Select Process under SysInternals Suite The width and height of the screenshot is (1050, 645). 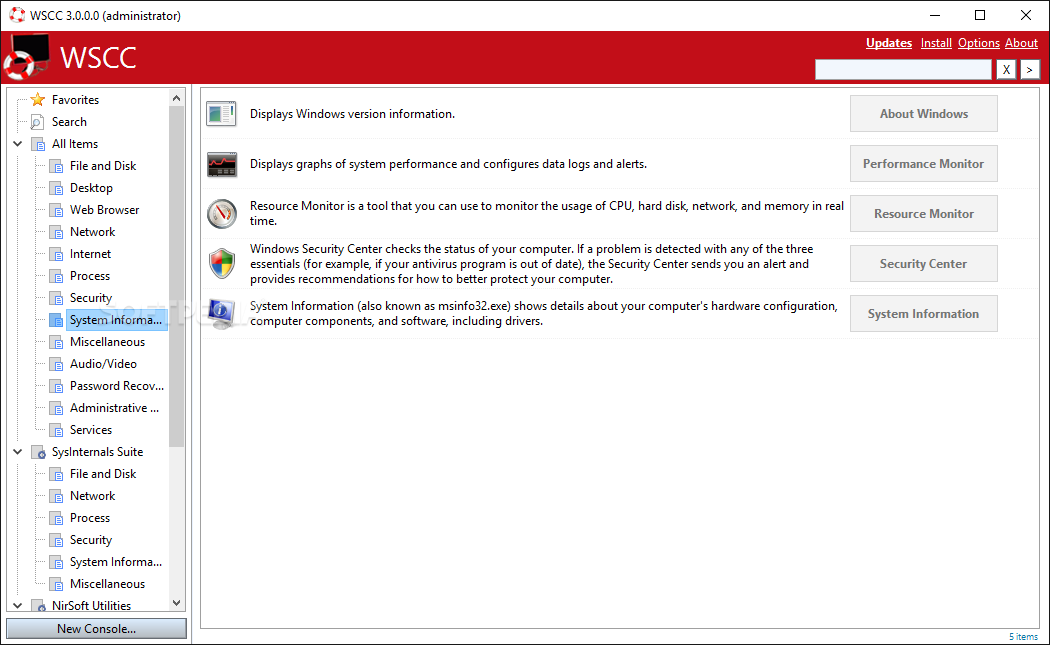[x=90, y=518]
